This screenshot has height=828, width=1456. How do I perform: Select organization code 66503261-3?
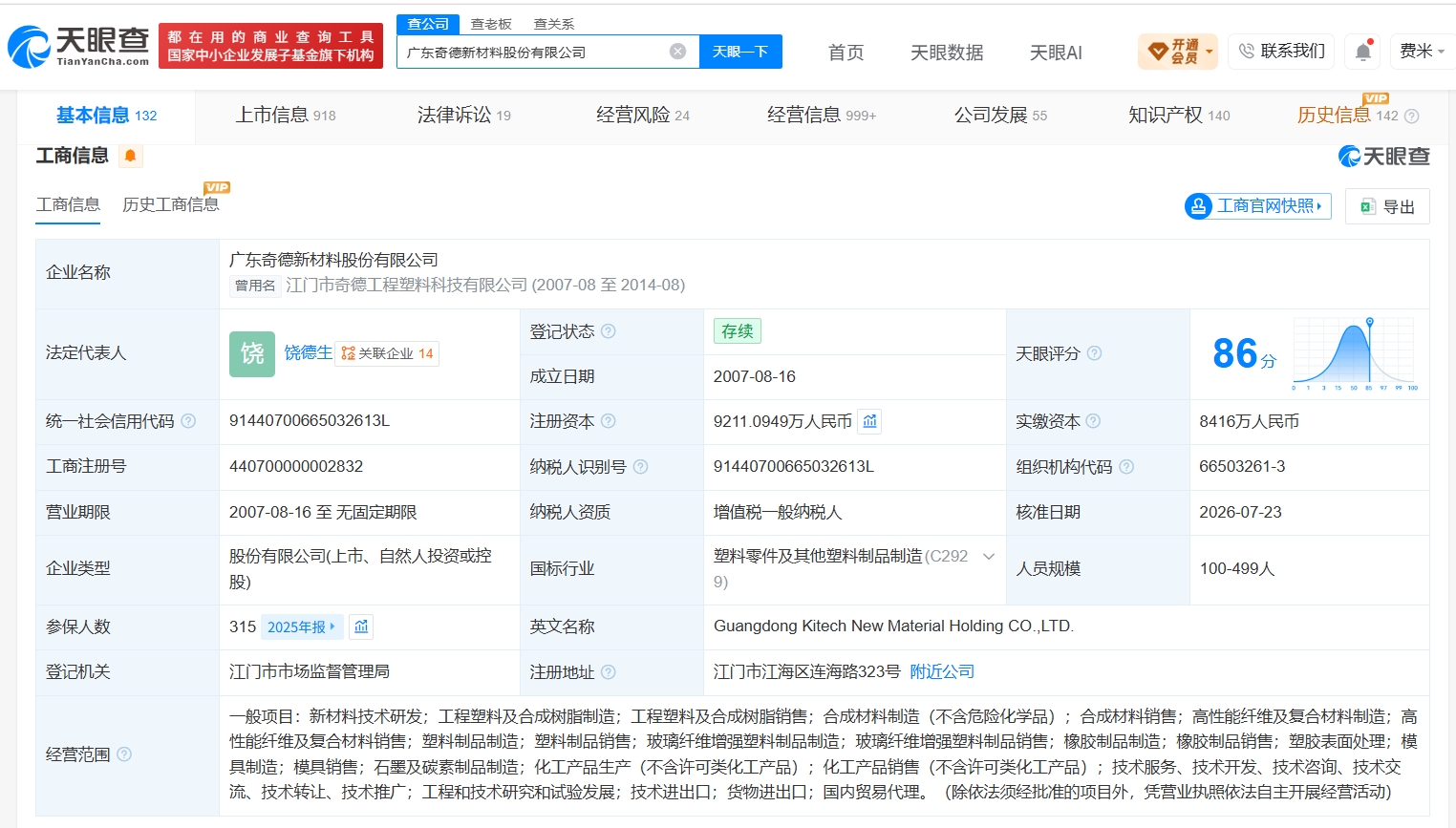[1242, 466]
